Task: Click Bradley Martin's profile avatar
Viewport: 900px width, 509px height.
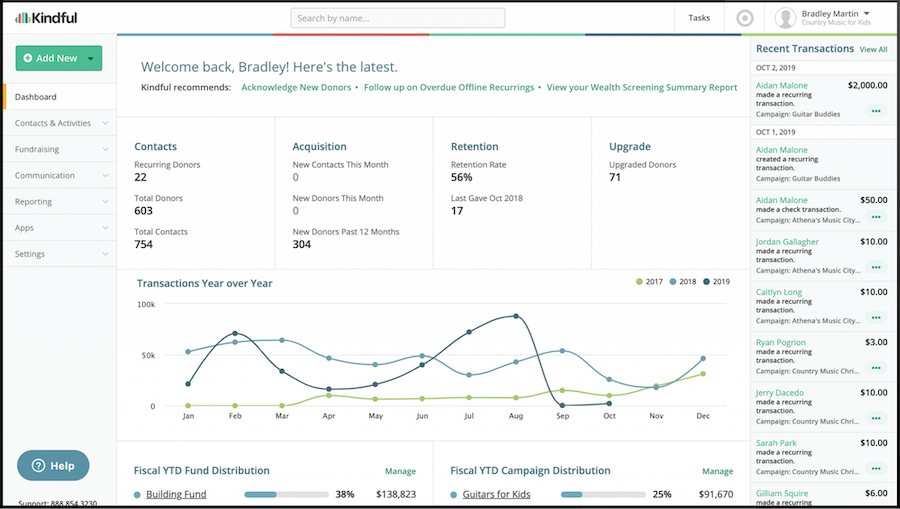Action: click(x=785, y=18)
